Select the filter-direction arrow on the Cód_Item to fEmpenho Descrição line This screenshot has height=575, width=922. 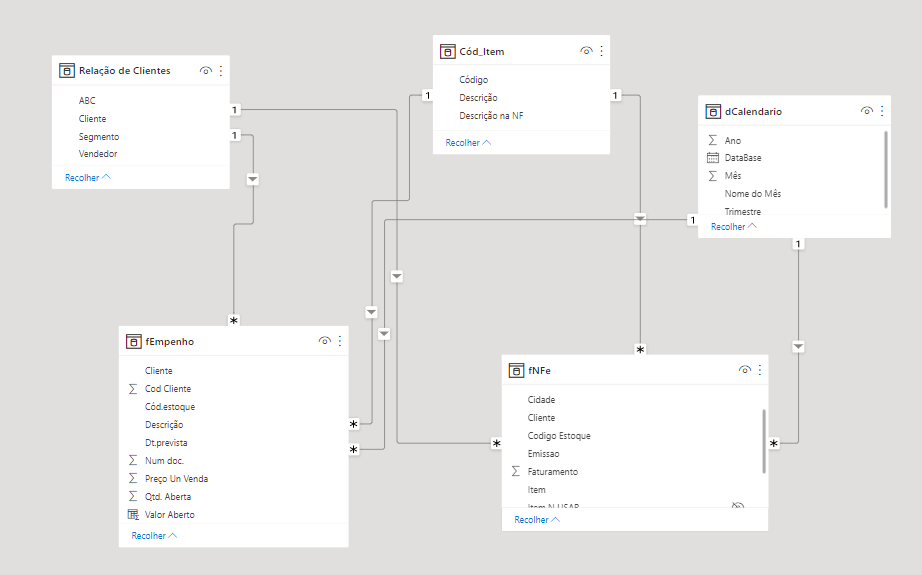click(372, 312)
